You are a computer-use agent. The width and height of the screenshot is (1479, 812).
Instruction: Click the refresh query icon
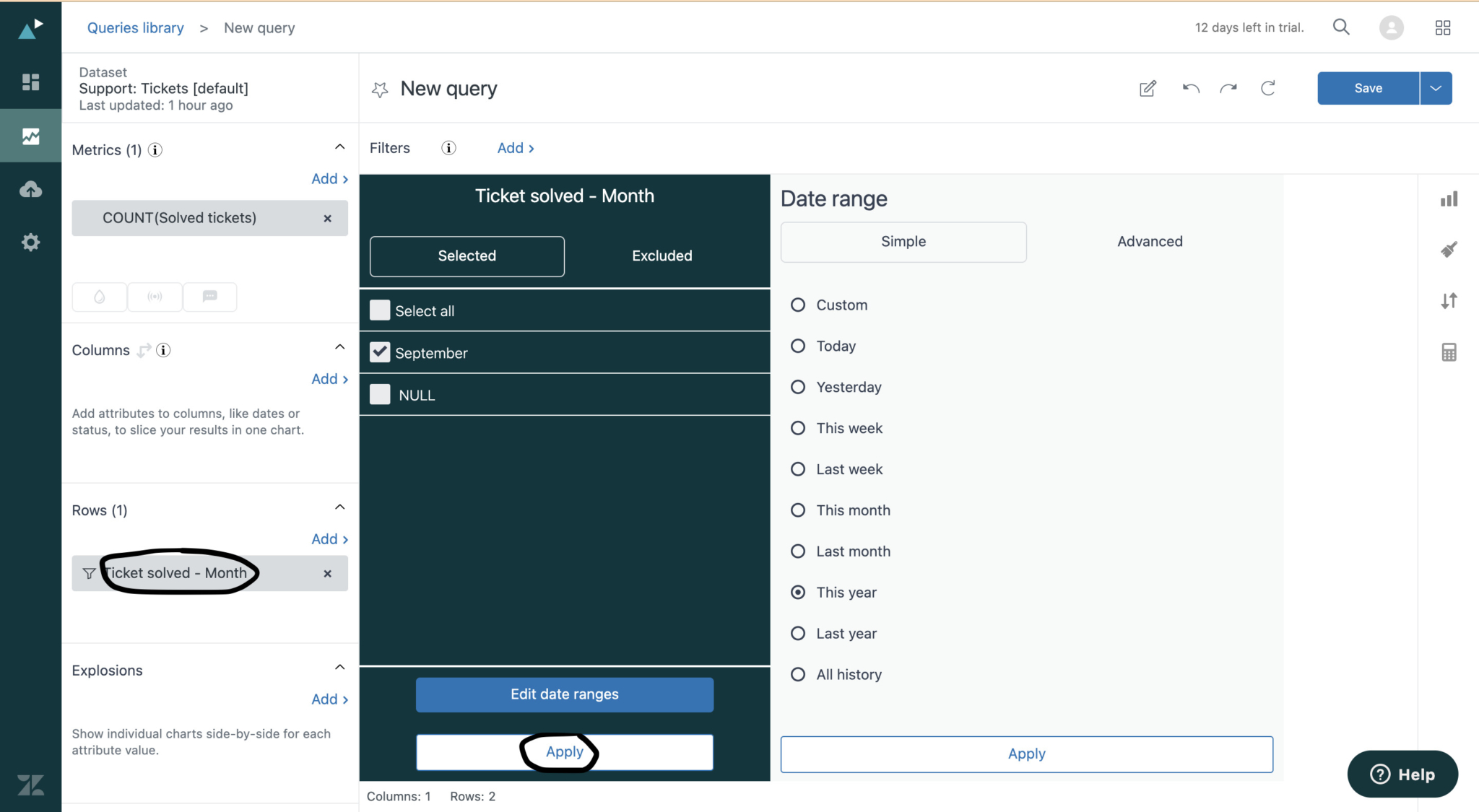1268,87
